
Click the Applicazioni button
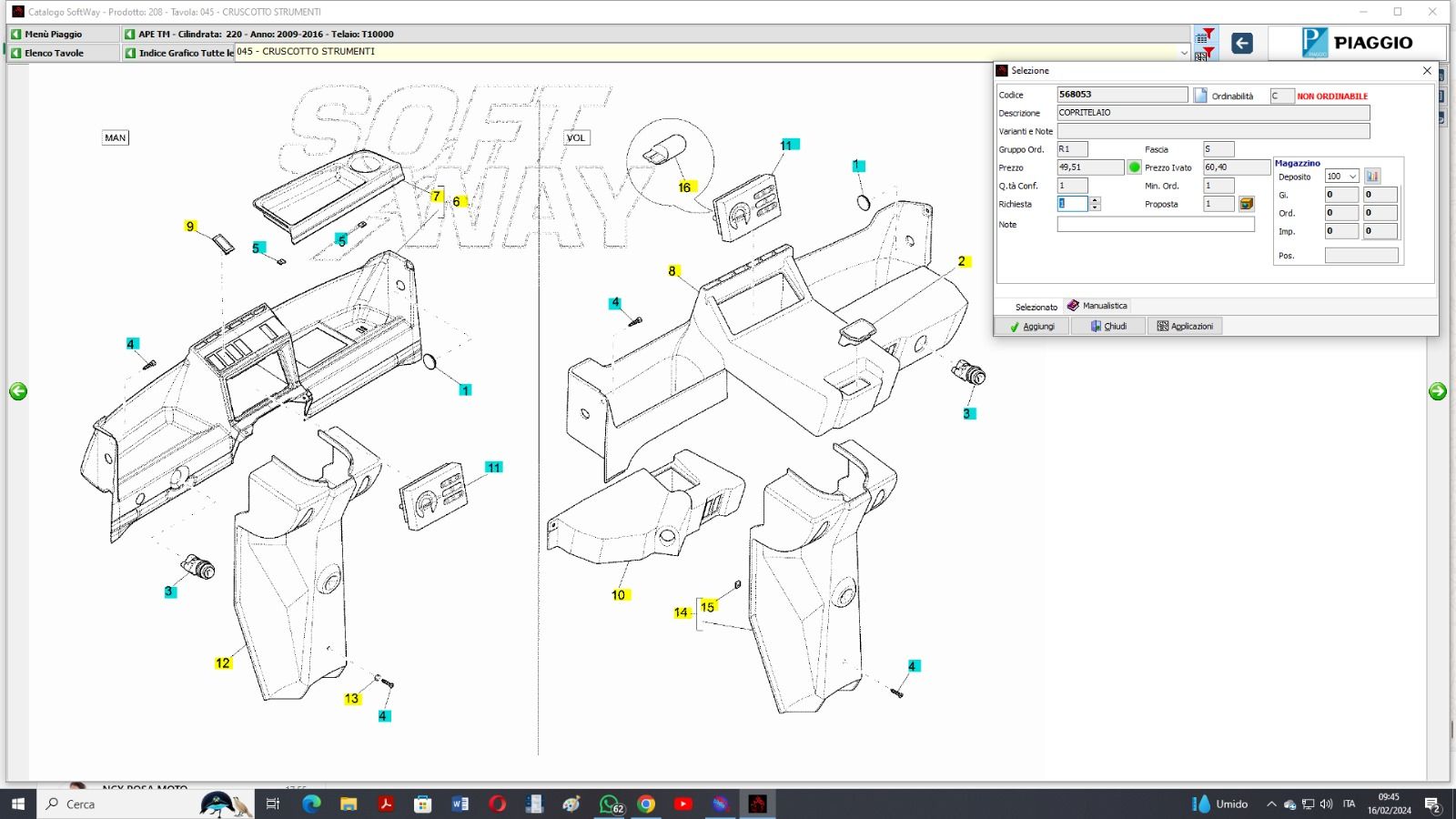point(1185,326)
